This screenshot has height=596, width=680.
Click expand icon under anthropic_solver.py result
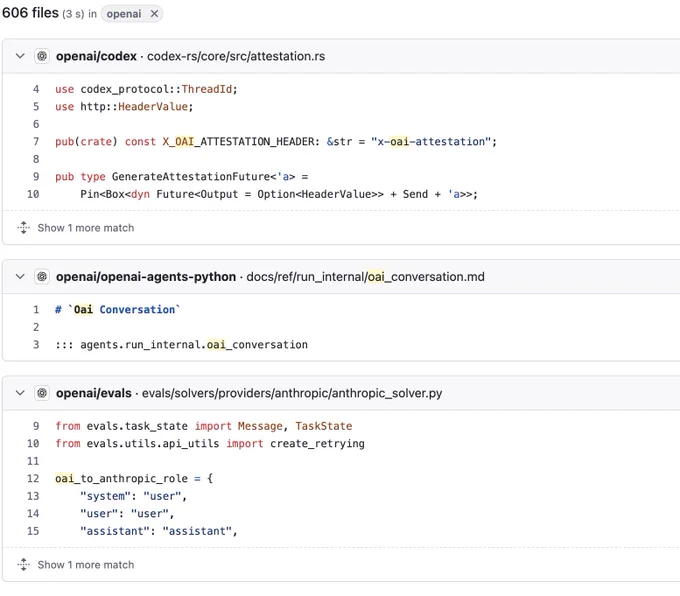(x=23, y=565)
